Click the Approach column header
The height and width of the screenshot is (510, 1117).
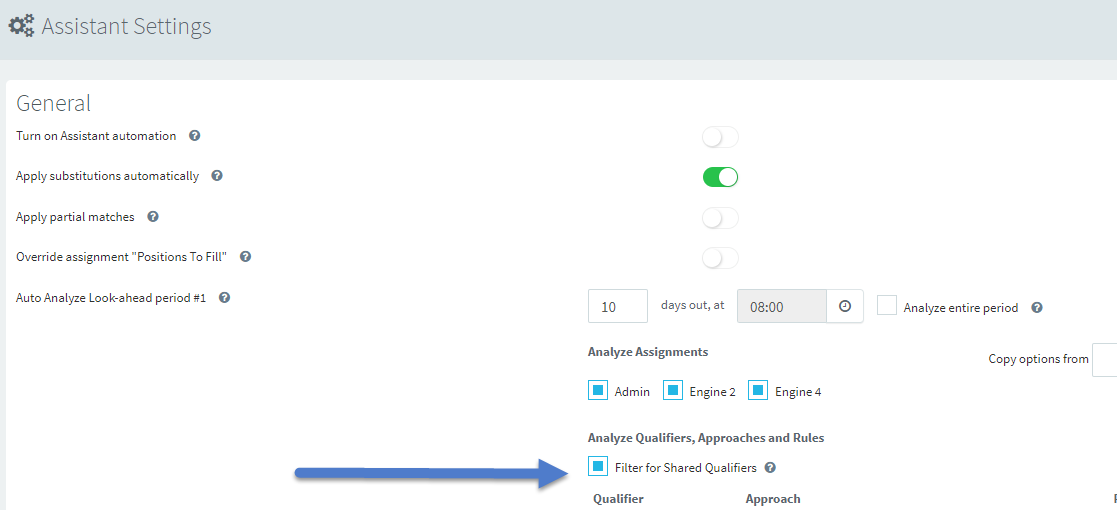click(773, 499)
